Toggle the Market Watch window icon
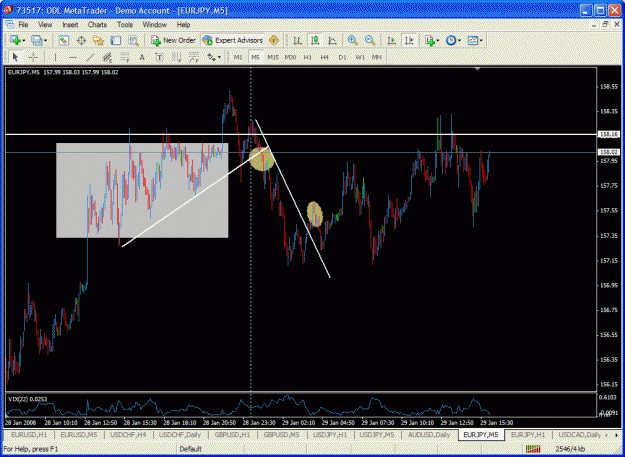 pos(64,40)
